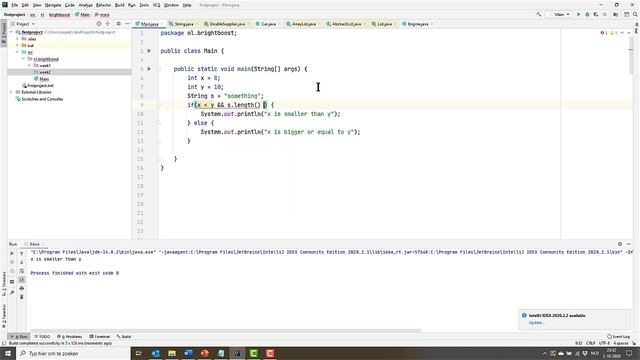Collapse the src folder
The width and height of the screenshot is (640, 360).
(x=18, y=52)
